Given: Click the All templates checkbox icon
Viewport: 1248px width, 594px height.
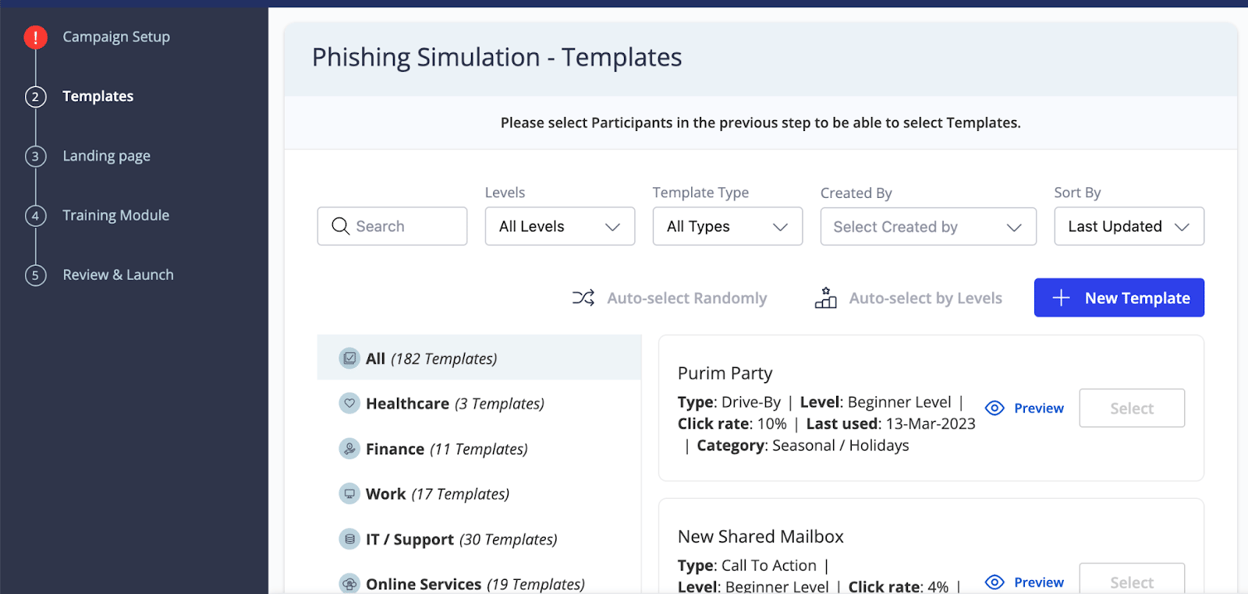Looking at the screenshot, I should tap(349, 358).
